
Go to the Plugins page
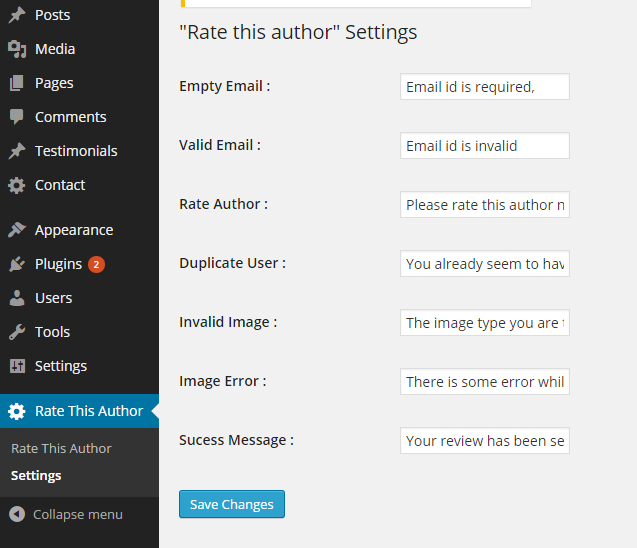[x=79, y=264]
